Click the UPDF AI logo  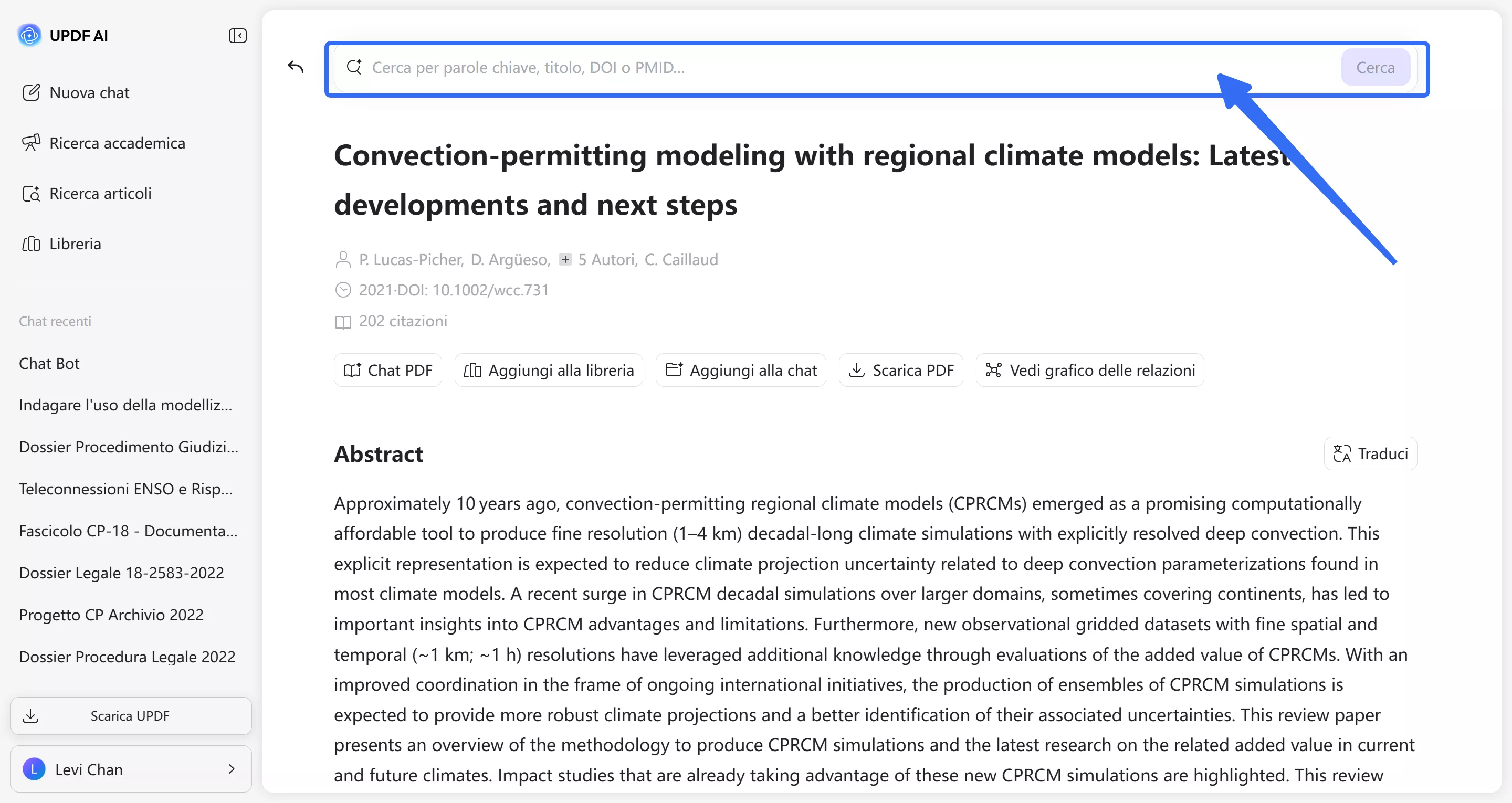coord(29,35)
